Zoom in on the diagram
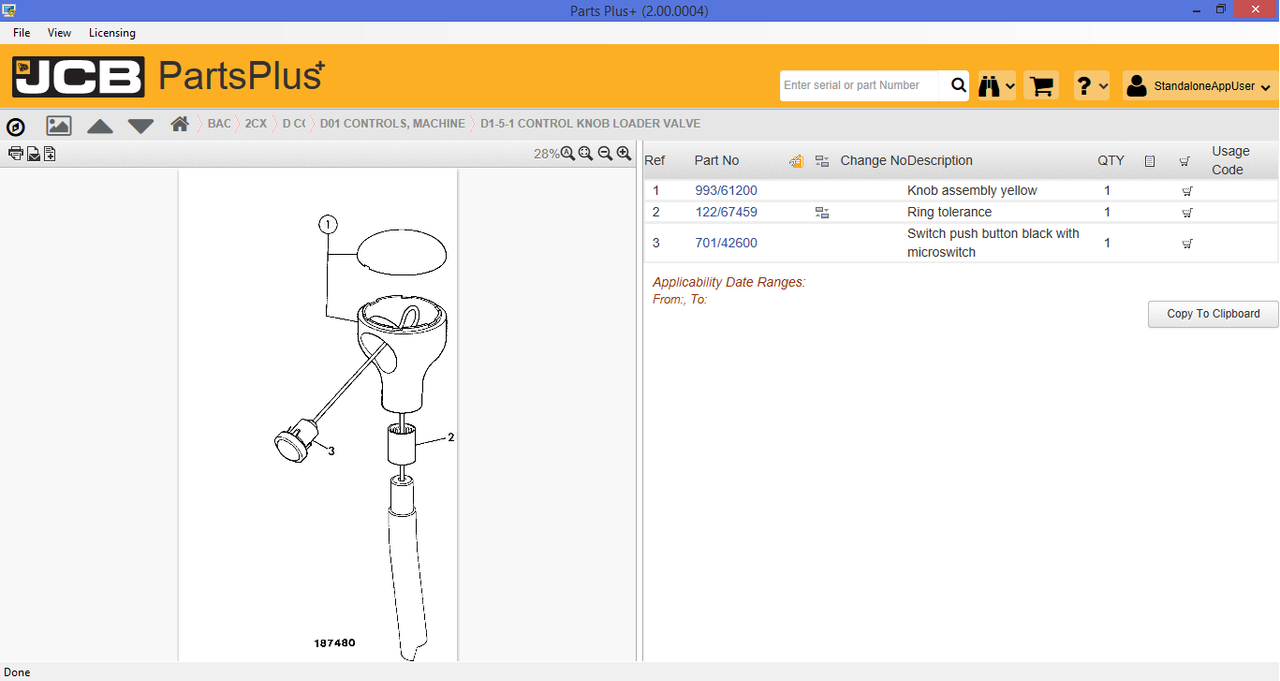Viewport: 1280px width, 681px height. 624,153
